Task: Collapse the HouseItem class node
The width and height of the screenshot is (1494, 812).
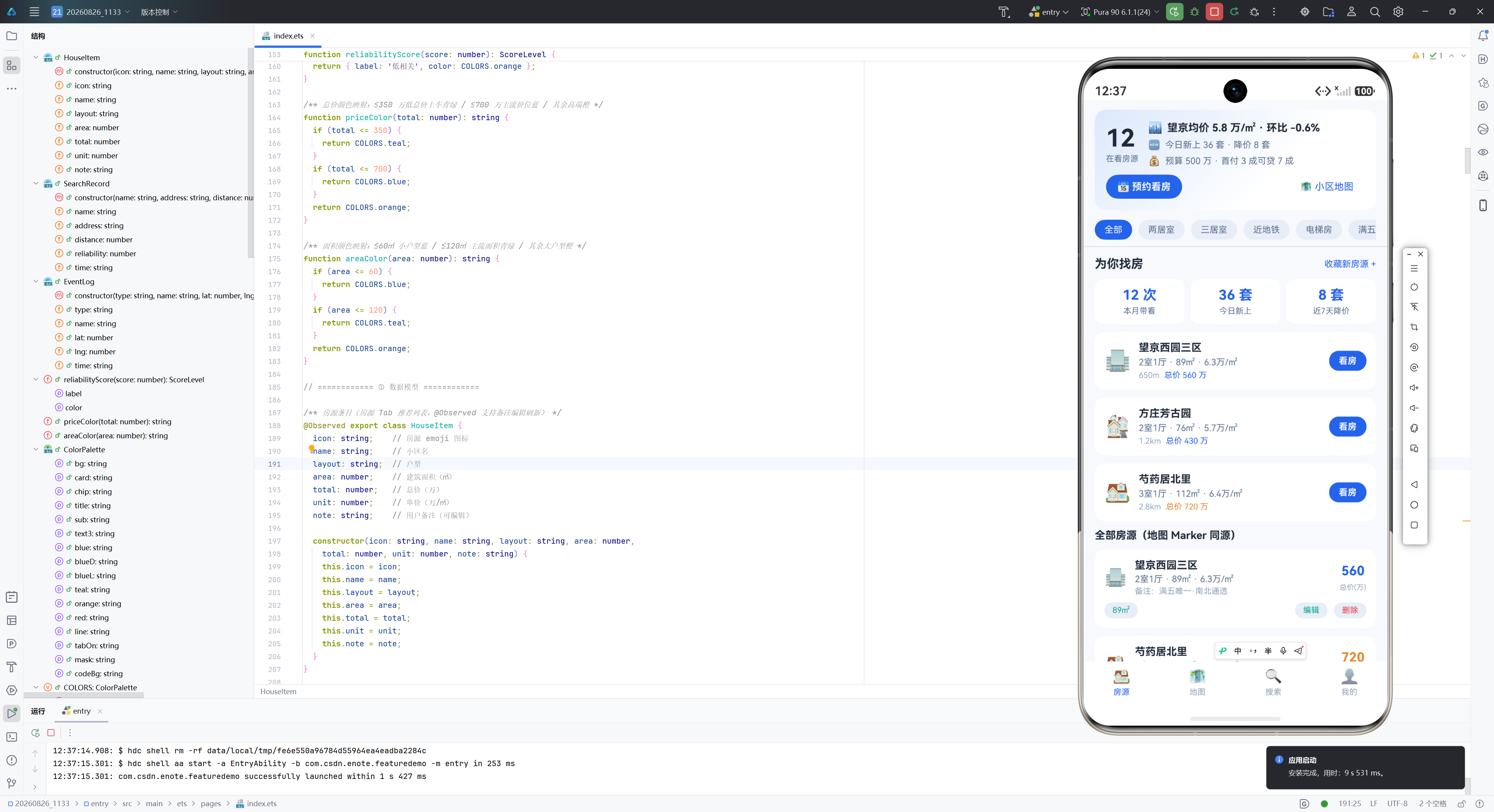Action: tap(36, 58)
